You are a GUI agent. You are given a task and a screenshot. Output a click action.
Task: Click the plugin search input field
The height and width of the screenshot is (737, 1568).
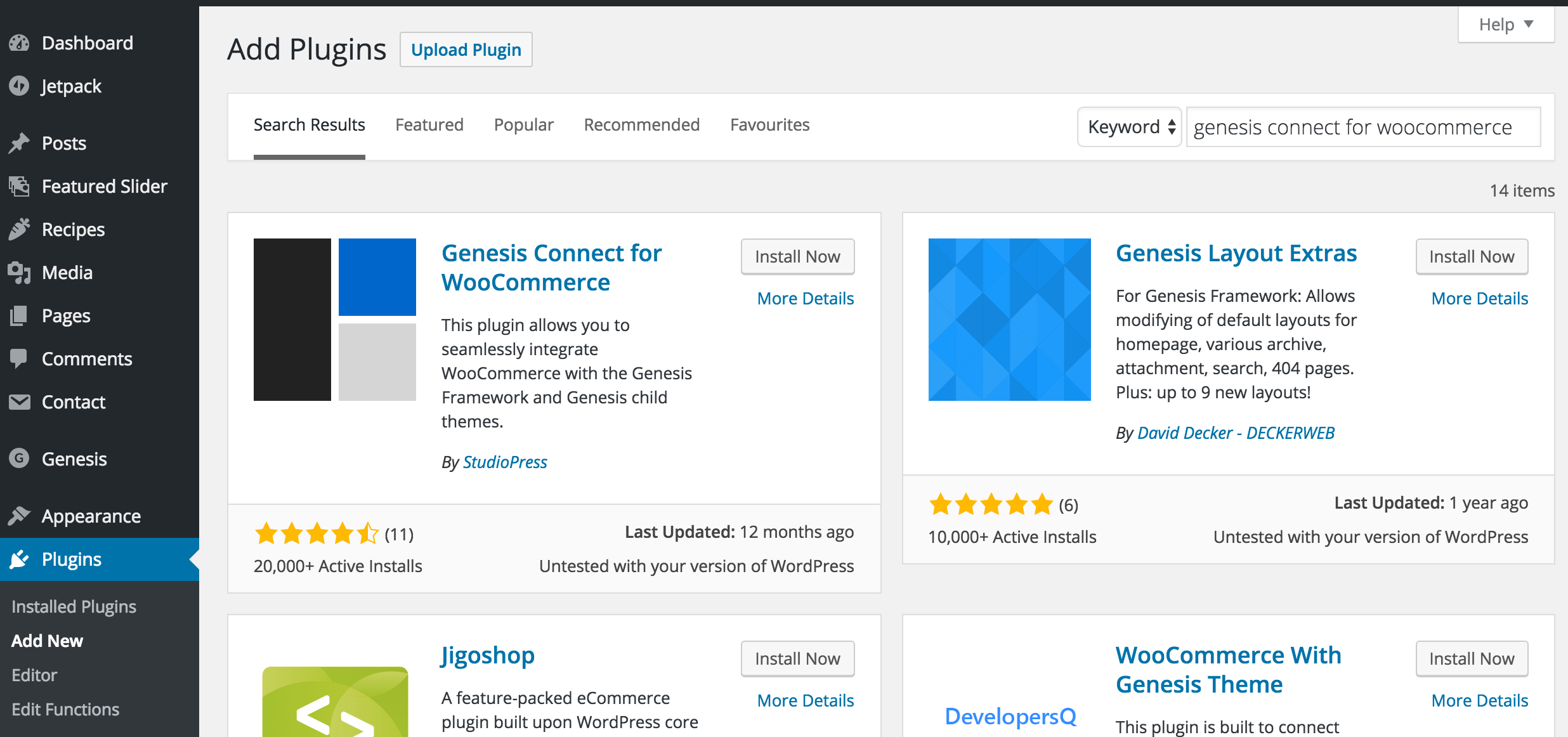click(1364, 127)
